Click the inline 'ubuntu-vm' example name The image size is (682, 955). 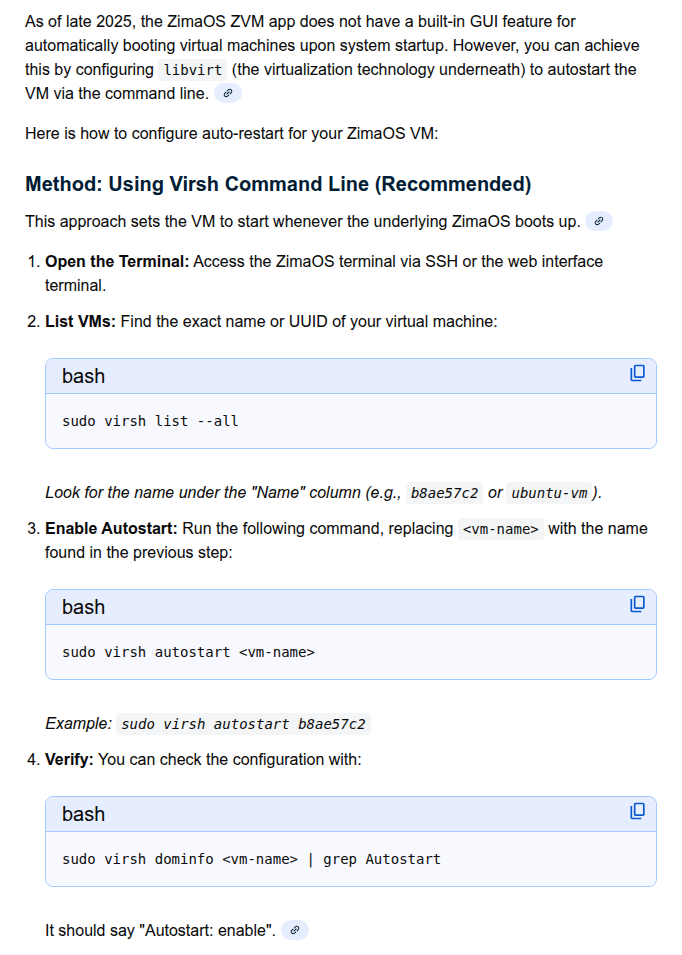point(549,493)
